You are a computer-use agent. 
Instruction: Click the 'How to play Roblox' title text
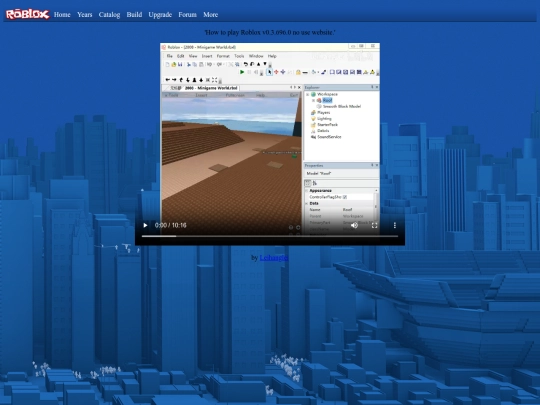point(270,32)
